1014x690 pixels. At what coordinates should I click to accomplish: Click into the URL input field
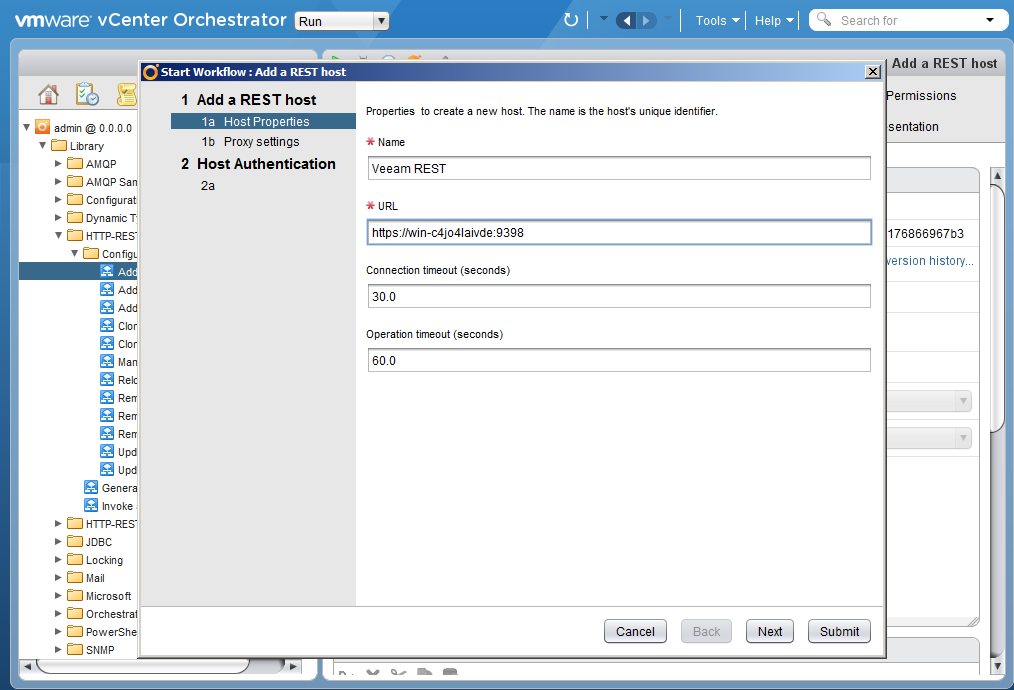(x=619, y=232)
